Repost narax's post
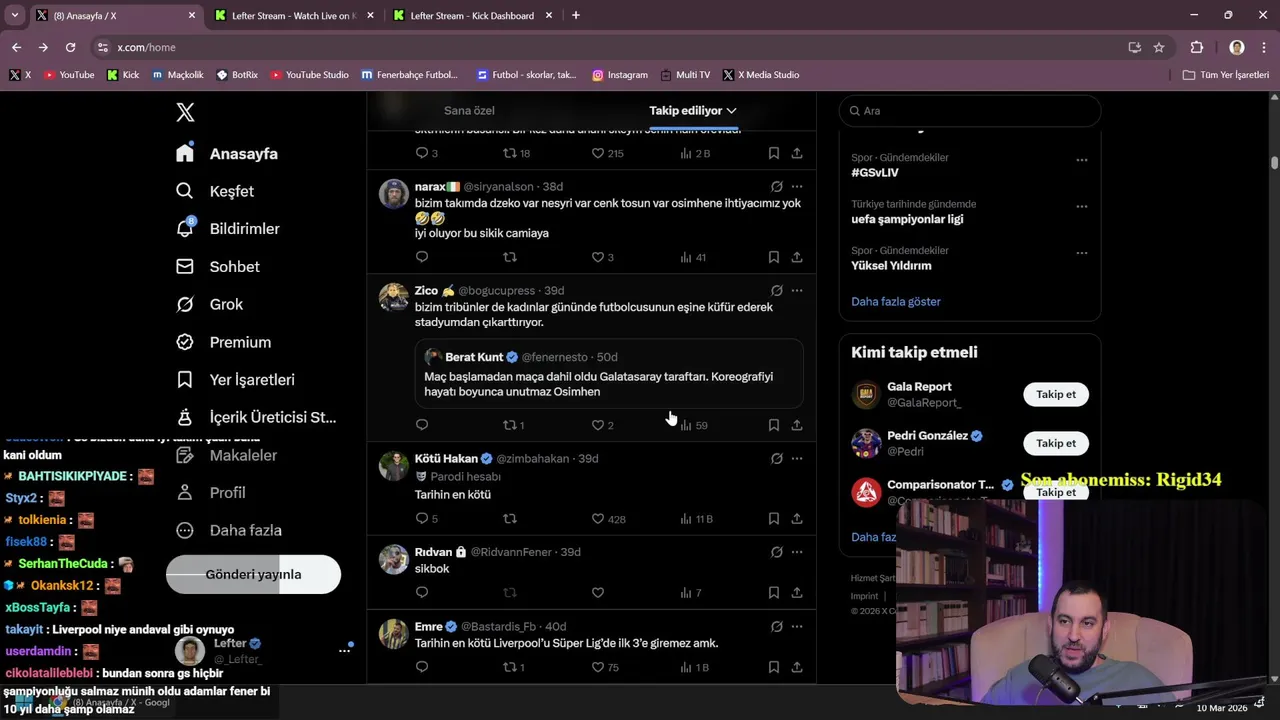The image size is (1280, 720). click(510, 257)
